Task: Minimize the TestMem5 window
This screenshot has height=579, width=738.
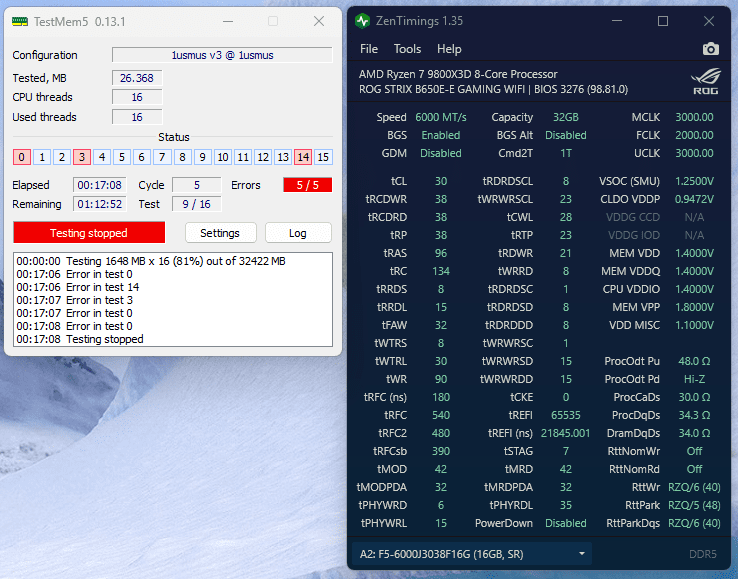Action: 228,21
